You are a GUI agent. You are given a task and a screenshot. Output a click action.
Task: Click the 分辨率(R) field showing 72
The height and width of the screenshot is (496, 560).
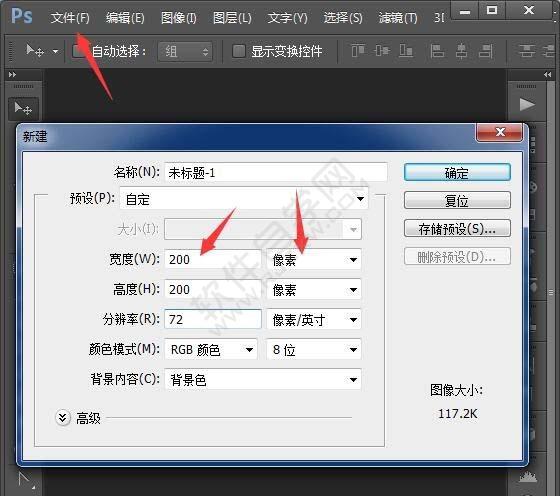click(213, 319)
